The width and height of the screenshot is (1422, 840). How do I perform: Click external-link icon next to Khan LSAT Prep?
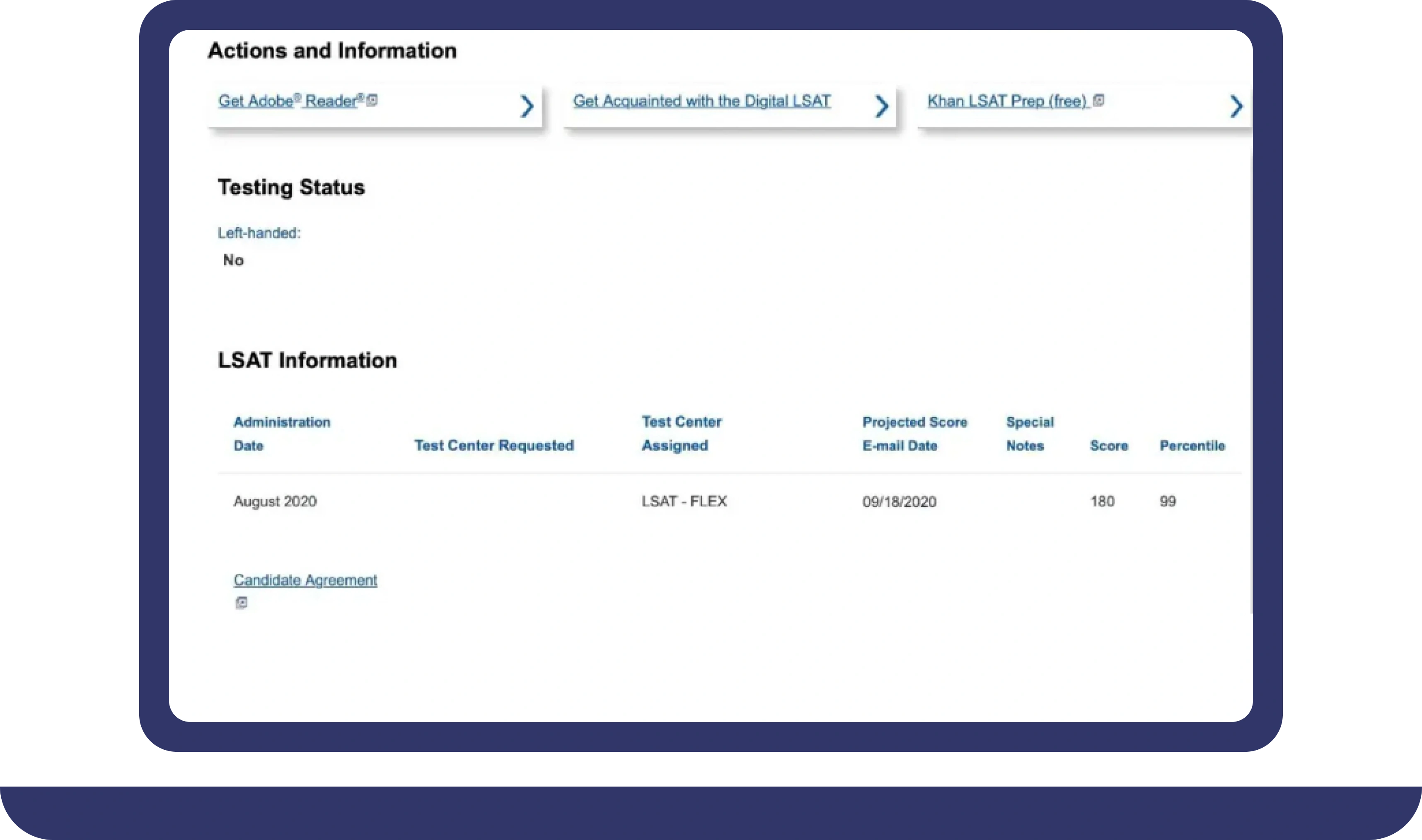click(x=1098, y=100)
